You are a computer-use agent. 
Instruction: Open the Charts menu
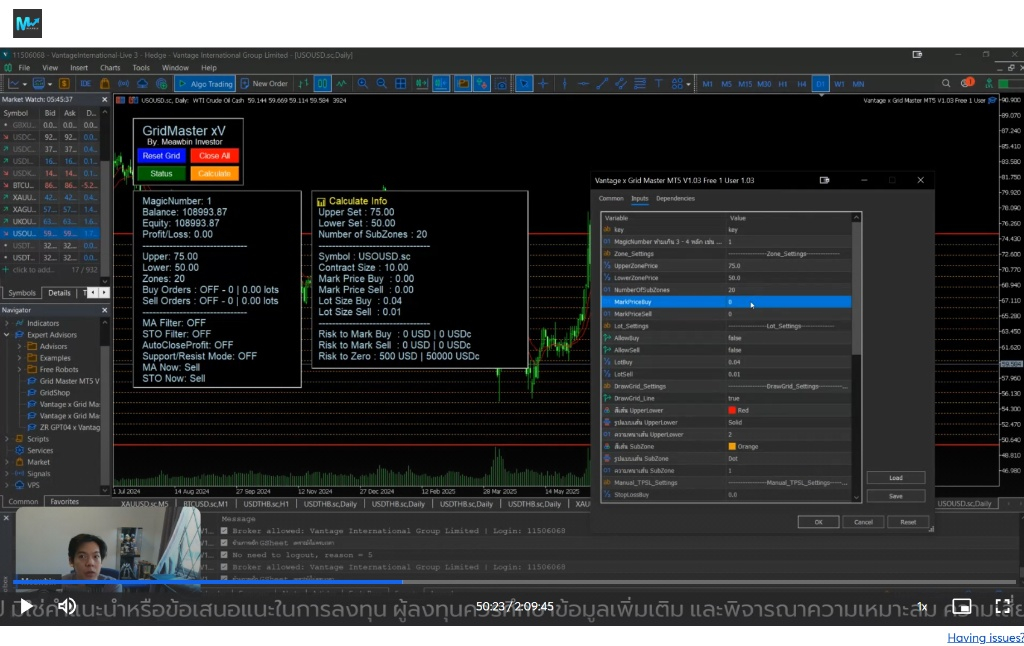[110, 68]
